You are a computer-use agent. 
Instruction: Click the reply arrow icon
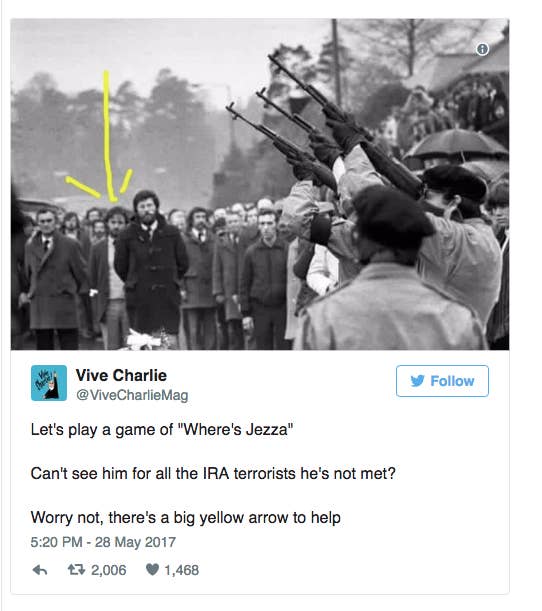pos(40,570)
